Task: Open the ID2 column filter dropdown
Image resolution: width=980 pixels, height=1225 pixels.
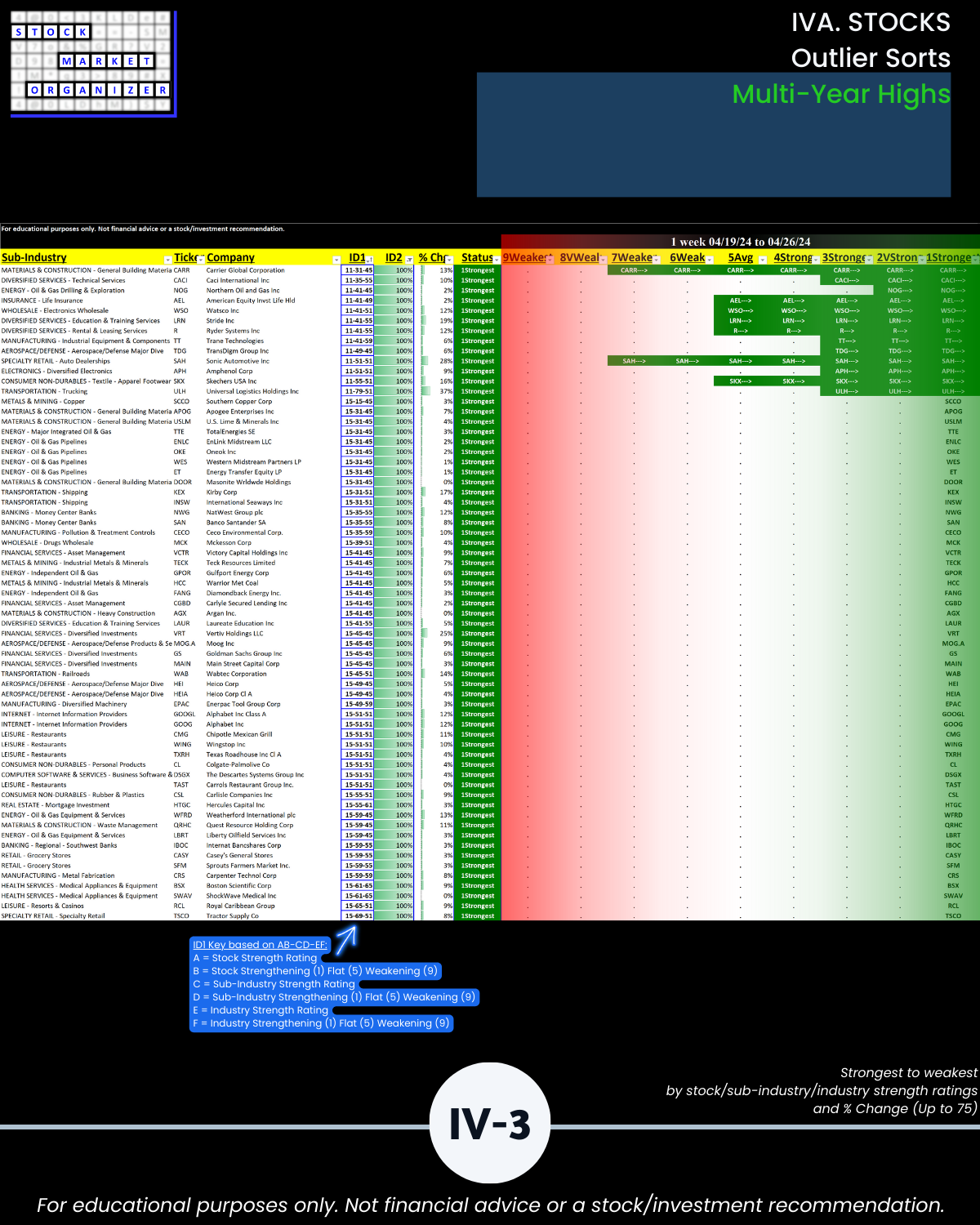Action: pyautogui.click(x=409, y=260)
